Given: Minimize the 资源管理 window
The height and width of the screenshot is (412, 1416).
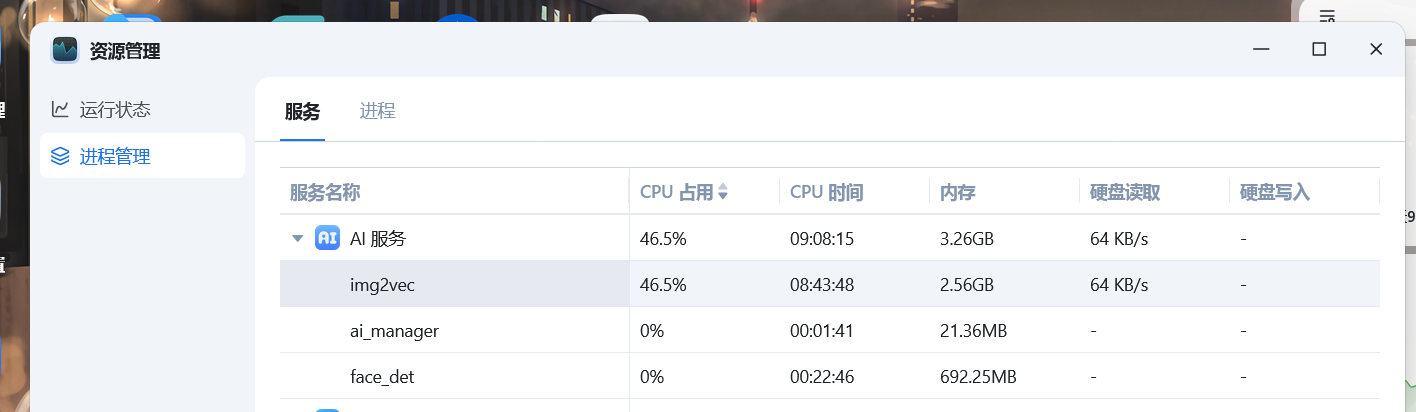Looking at the screenshot, I should (x=1262, y=49).
